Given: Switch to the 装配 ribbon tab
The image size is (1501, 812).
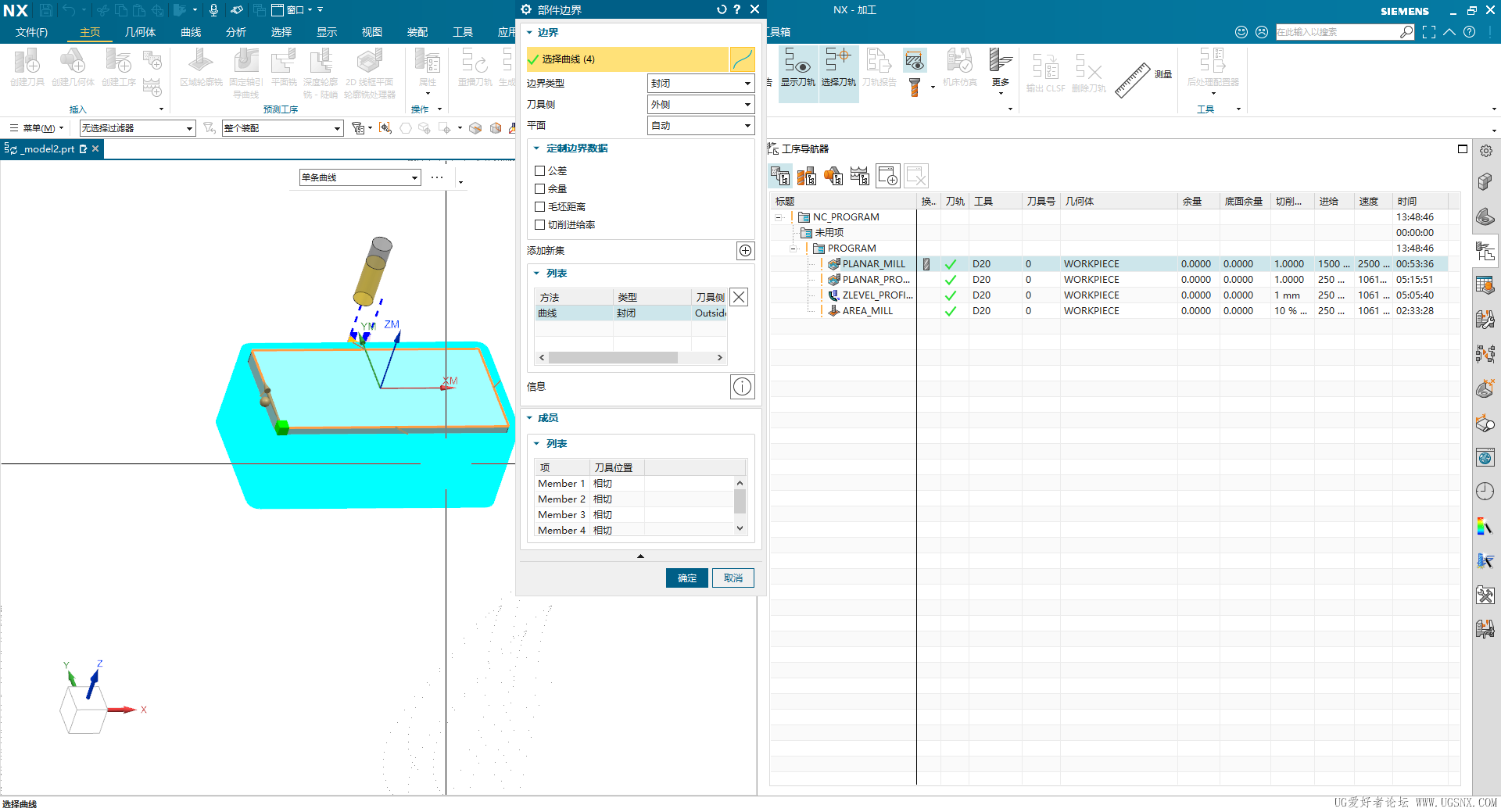Looking at the screenshot, I should pyautogui.click(x=417, y=32).
